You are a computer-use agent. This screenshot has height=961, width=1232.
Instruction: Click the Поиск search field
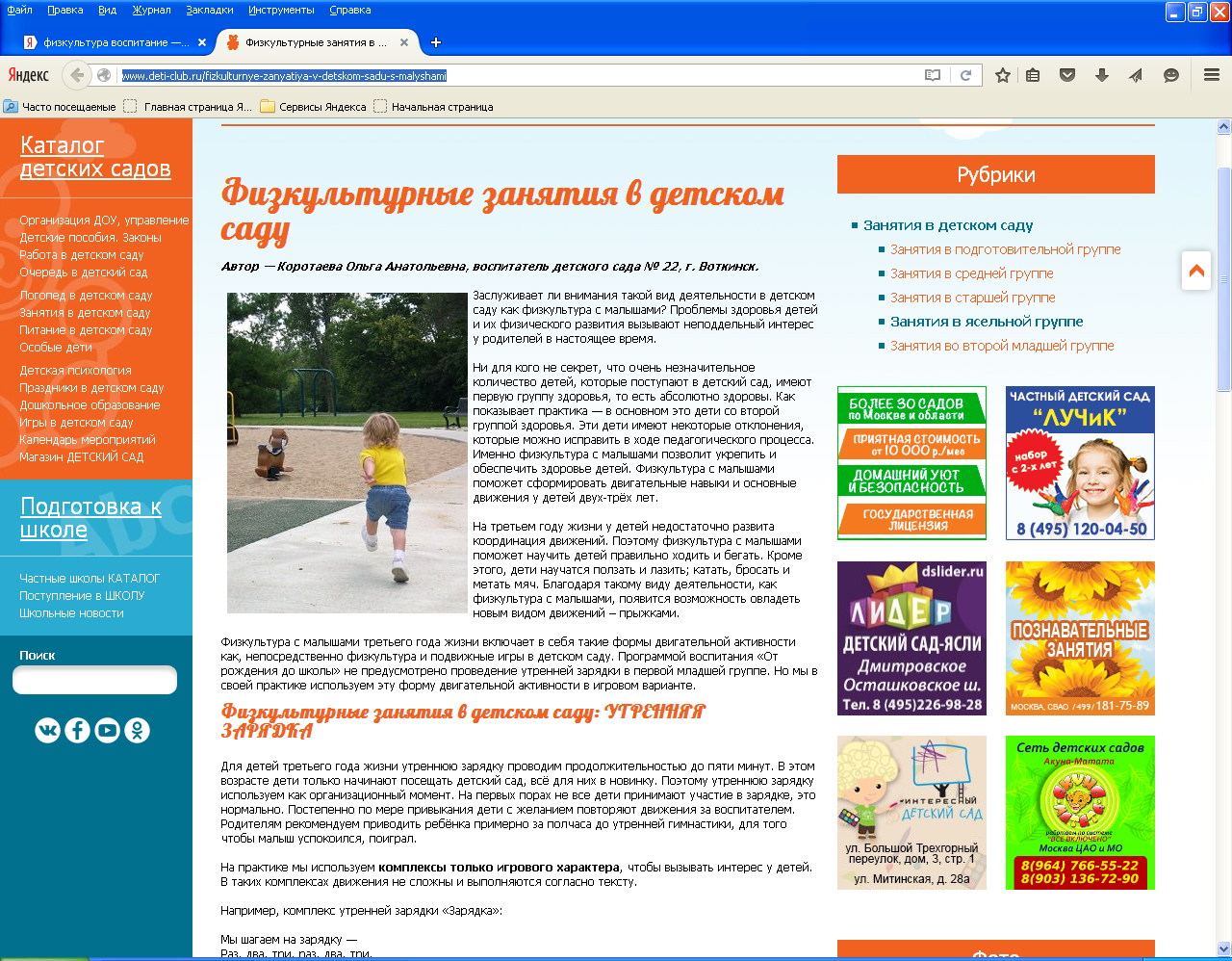[x=94, y=680]
